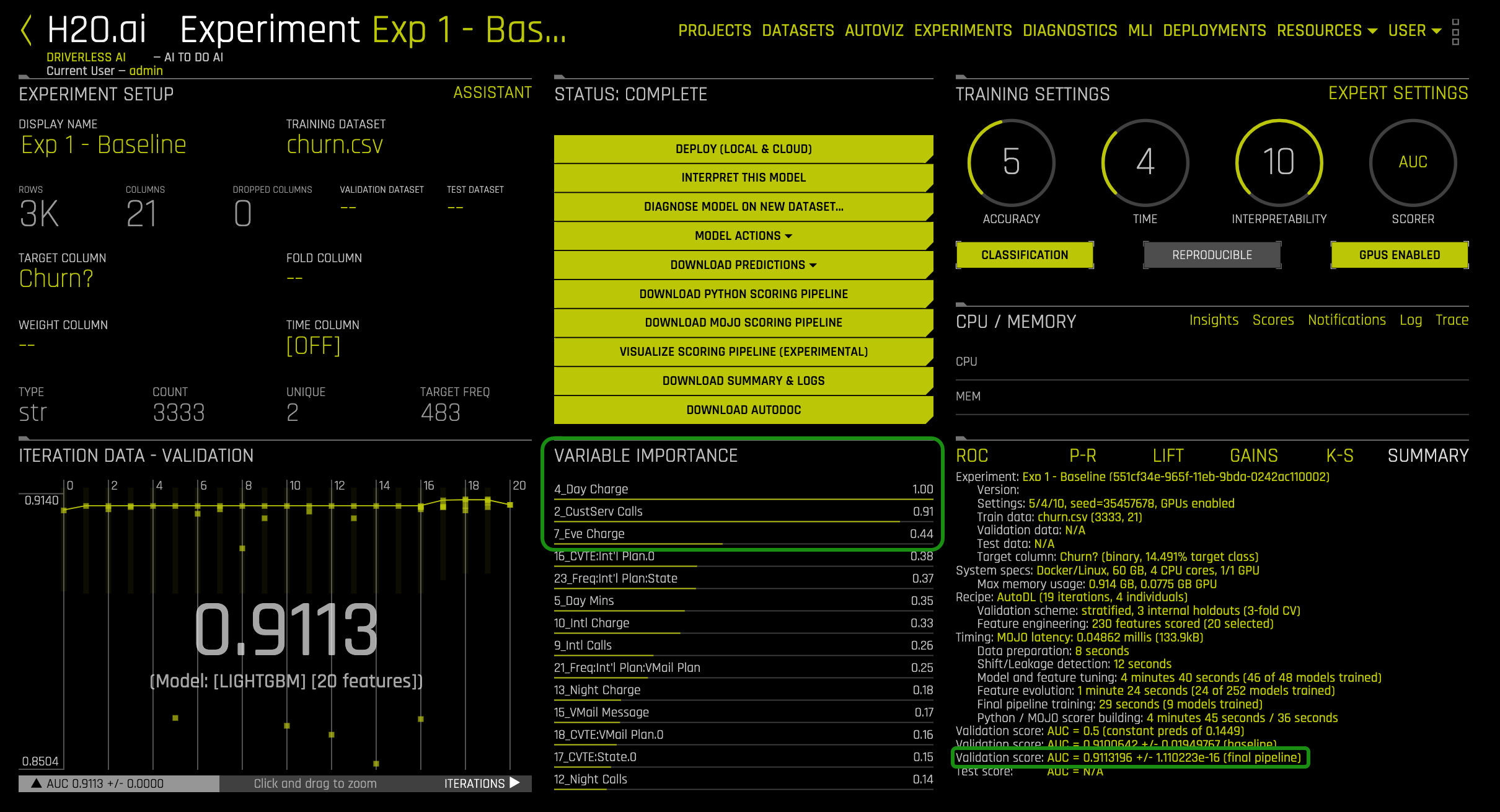Image resolution: width=1500 pixels, height=812 pixels.
Task: Select 12_Night Calls variable importance row
Action: tap(743, 779)
